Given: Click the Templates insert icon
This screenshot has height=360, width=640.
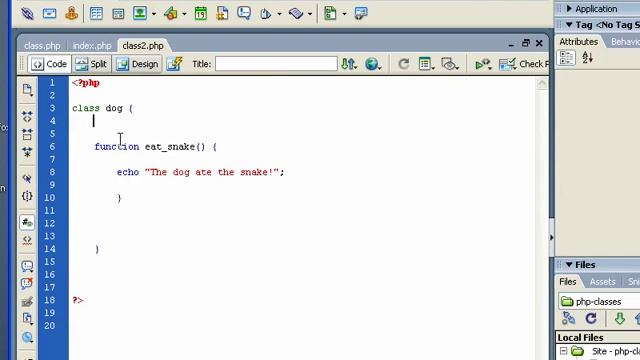Looking at the screenshot, I should [330, 13].
